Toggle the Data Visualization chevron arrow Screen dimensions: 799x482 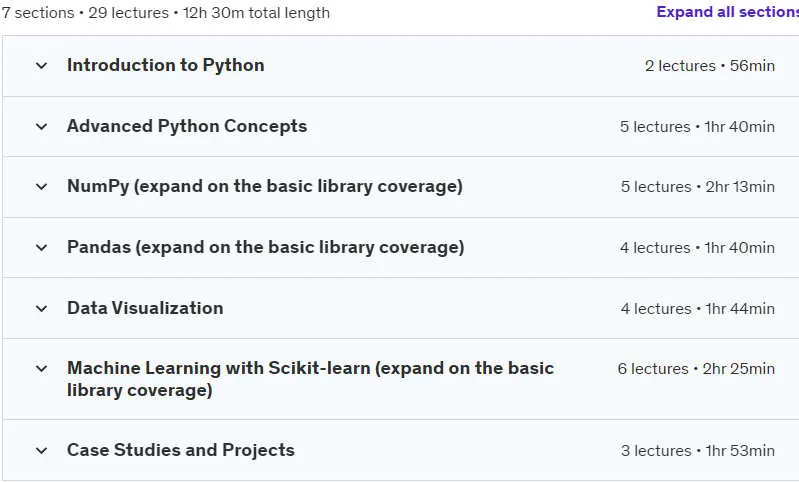(x=41, y=308)
